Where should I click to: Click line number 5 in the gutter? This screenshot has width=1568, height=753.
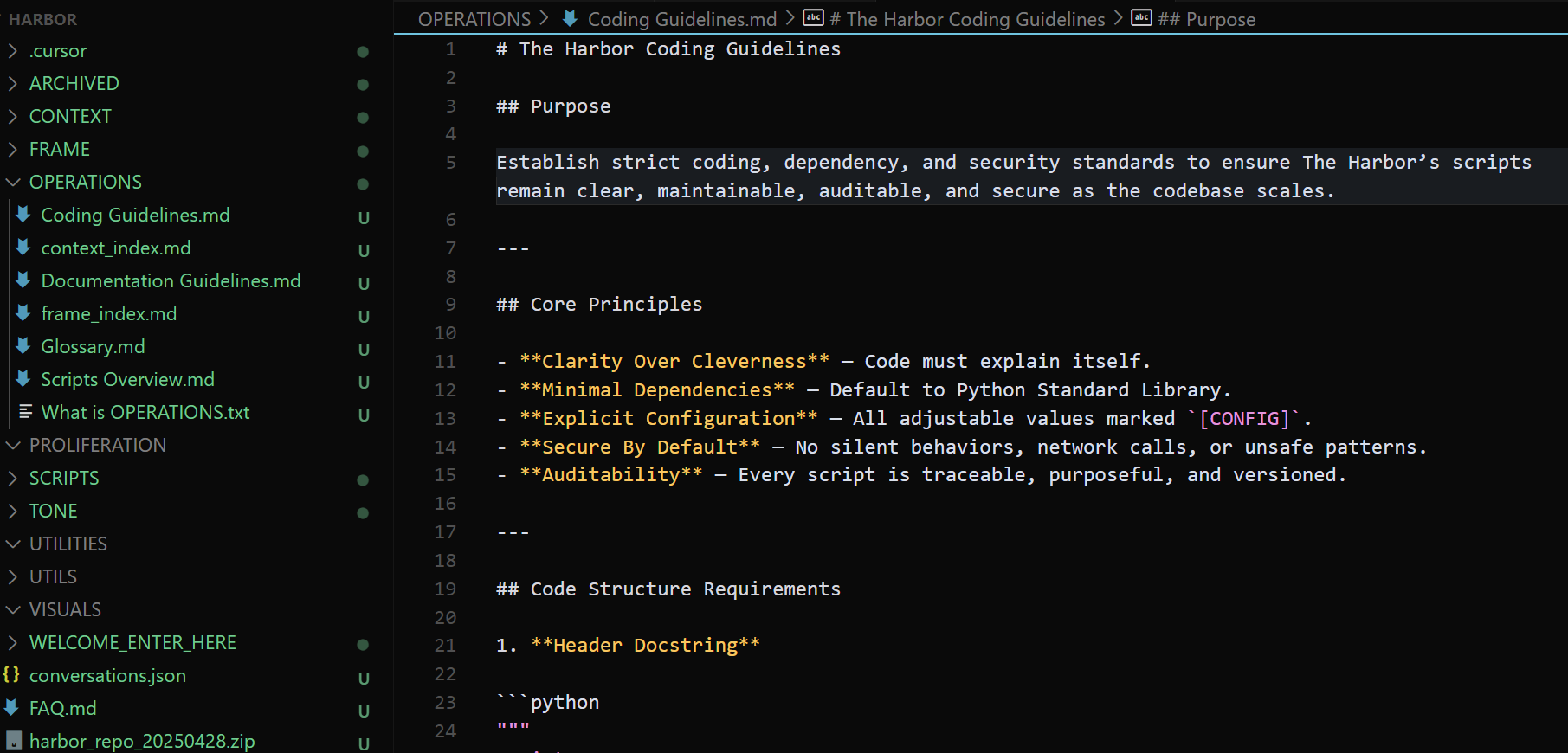pyautogui.click(x=450, y=163)
